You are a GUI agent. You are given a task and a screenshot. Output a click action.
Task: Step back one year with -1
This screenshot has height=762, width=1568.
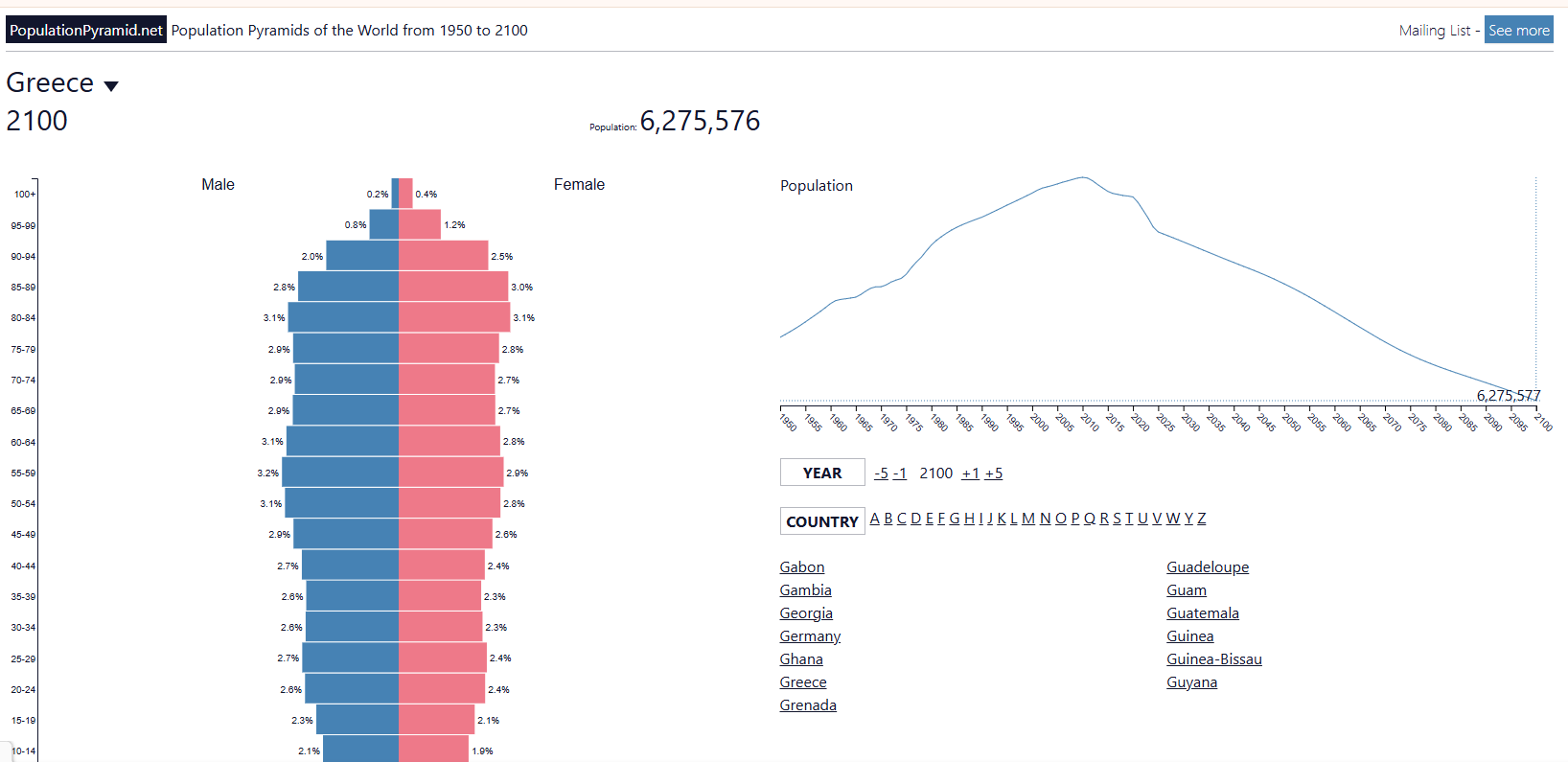tap(899, 473)
